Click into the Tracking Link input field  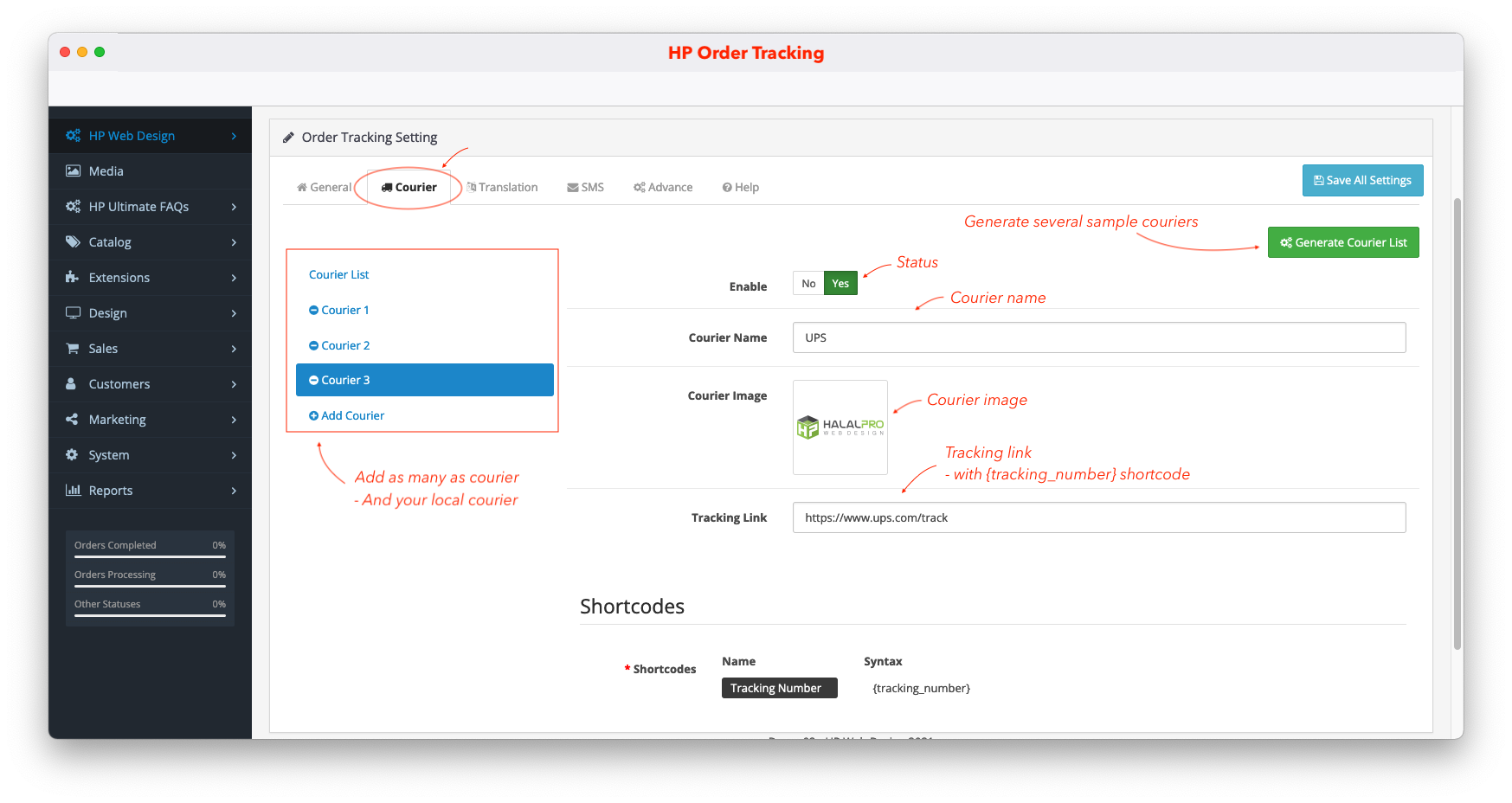(x=1098, y=518)
